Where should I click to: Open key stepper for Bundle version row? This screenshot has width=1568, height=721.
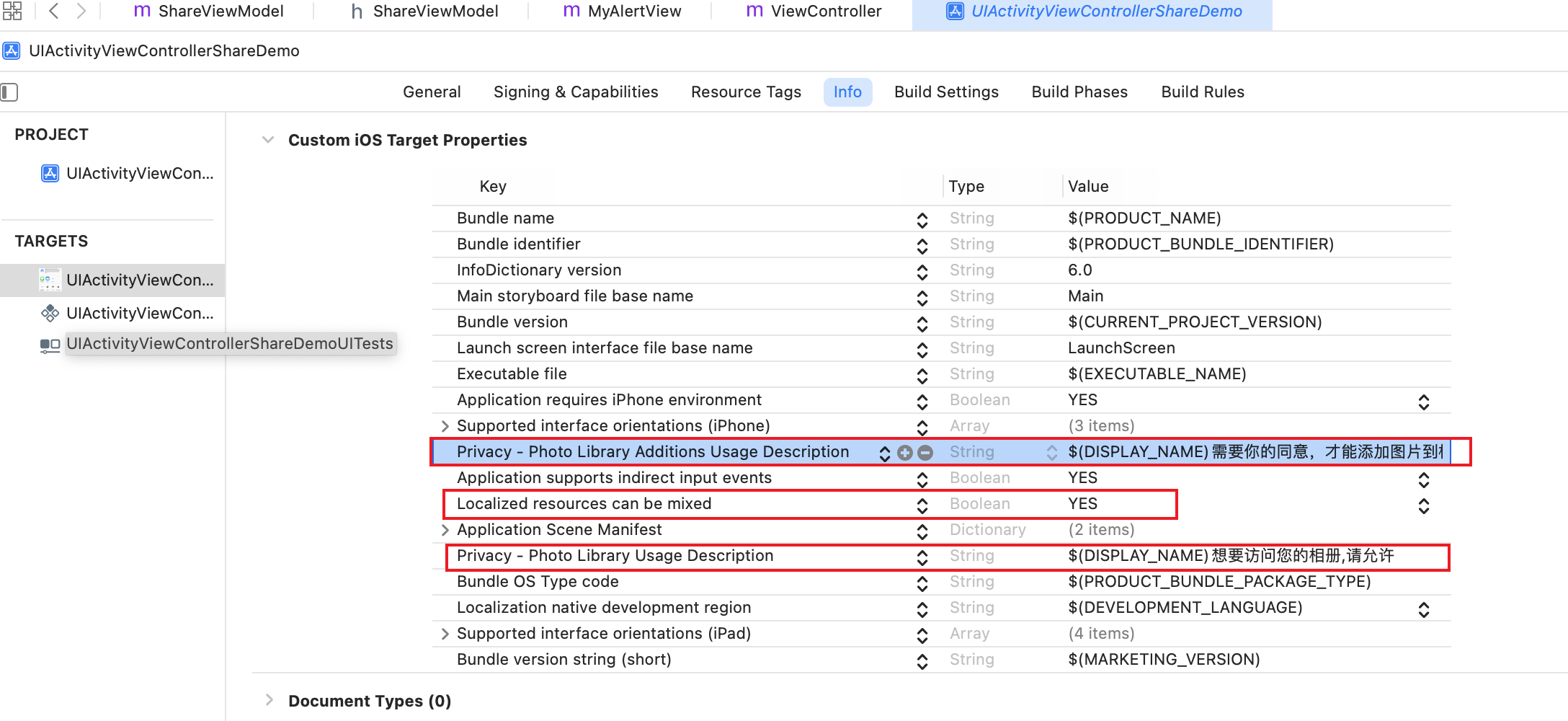[922, 324]
